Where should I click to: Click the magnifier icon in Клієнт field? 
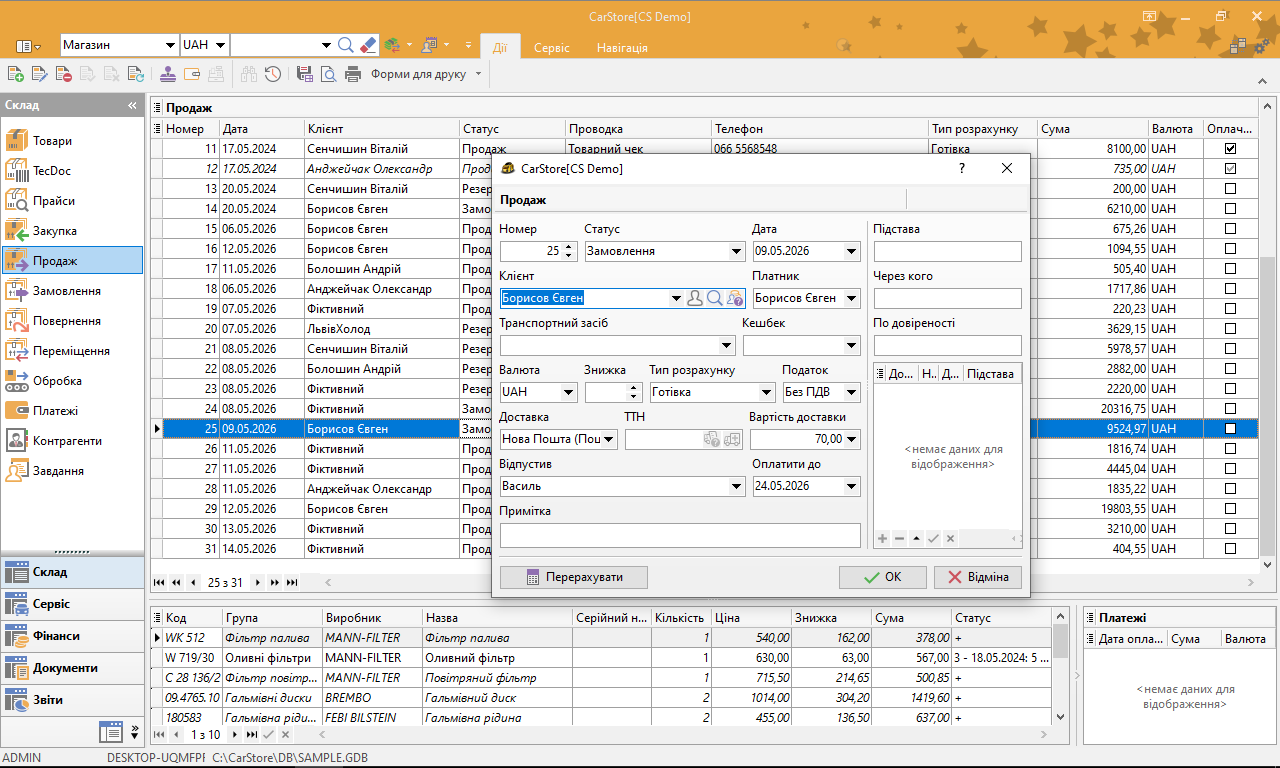tap(715, 298)
